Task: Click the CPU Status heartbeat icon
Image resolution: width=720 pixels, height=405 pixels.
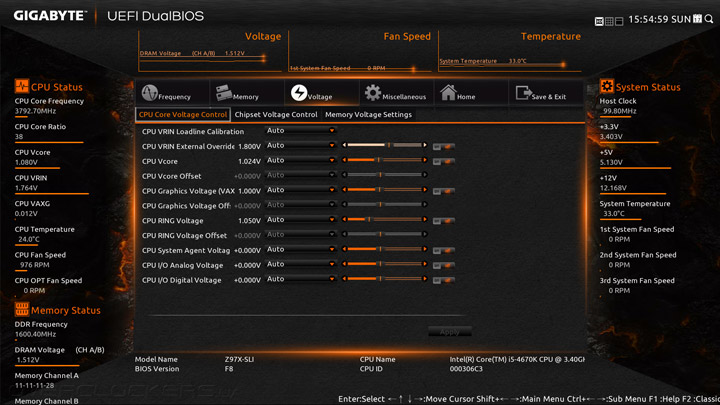Action: point(22,86)
